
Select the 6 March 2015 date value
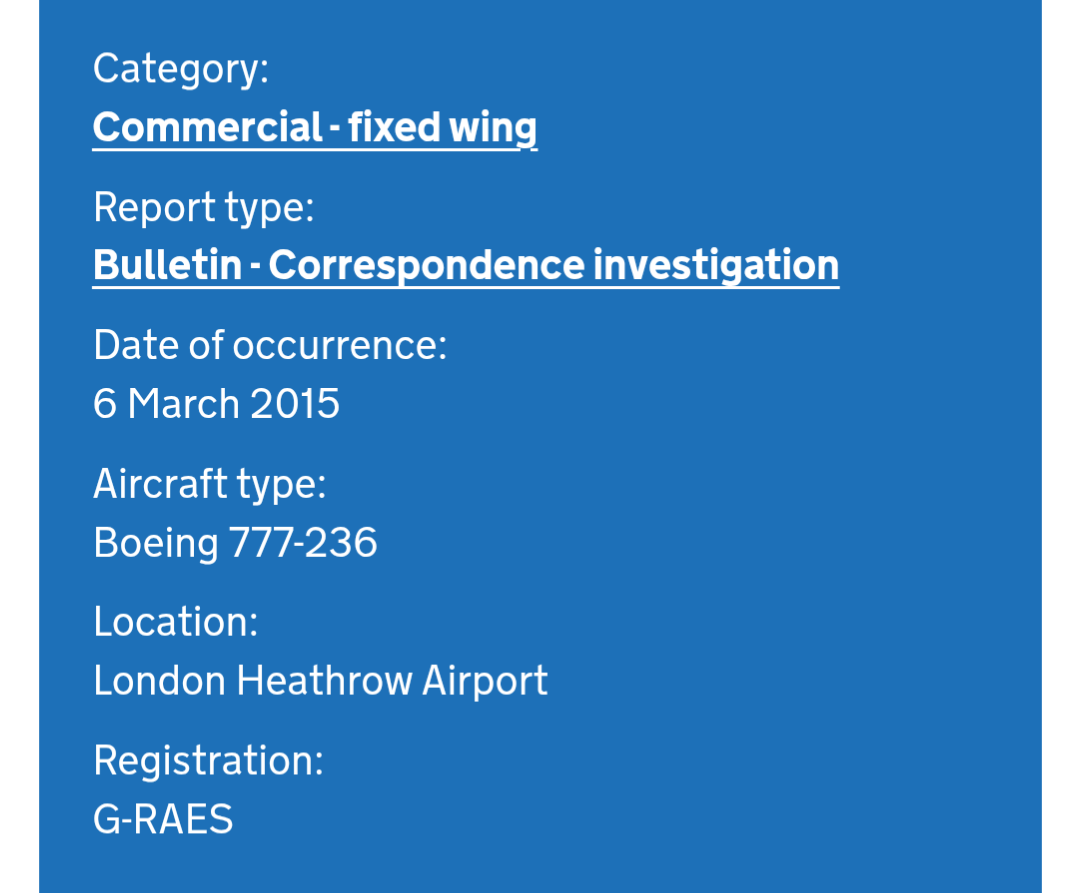[216, 404]
